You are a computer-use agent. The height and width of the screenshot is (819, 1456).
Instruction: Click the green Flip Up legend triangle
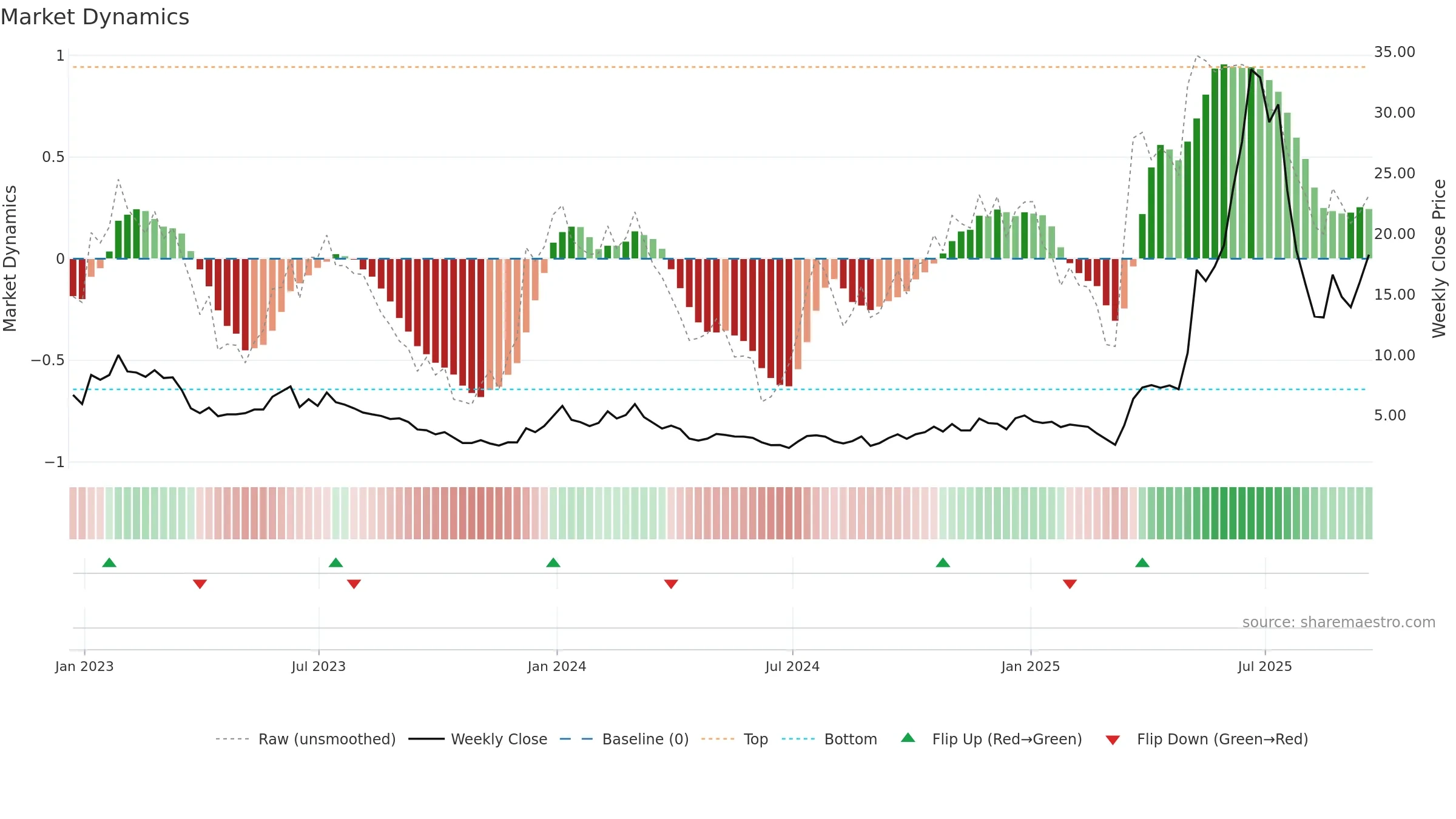(x=908, y=738)
